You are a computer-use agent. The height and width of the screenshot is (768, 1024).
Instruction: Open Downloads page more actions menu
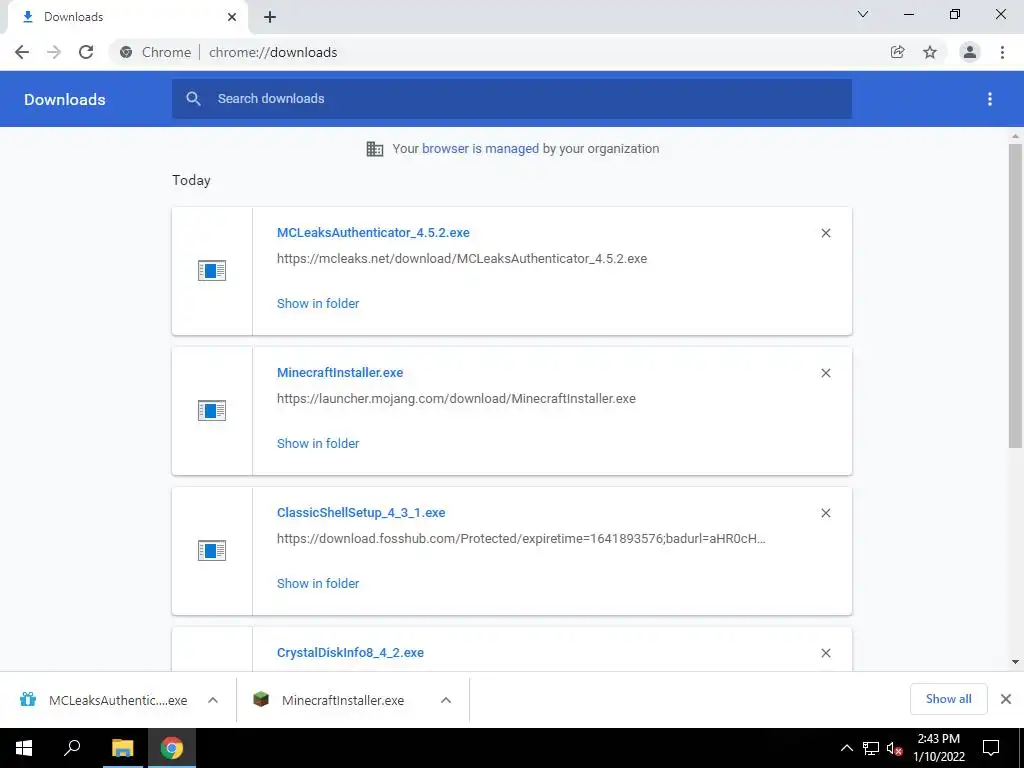[990, 99]
